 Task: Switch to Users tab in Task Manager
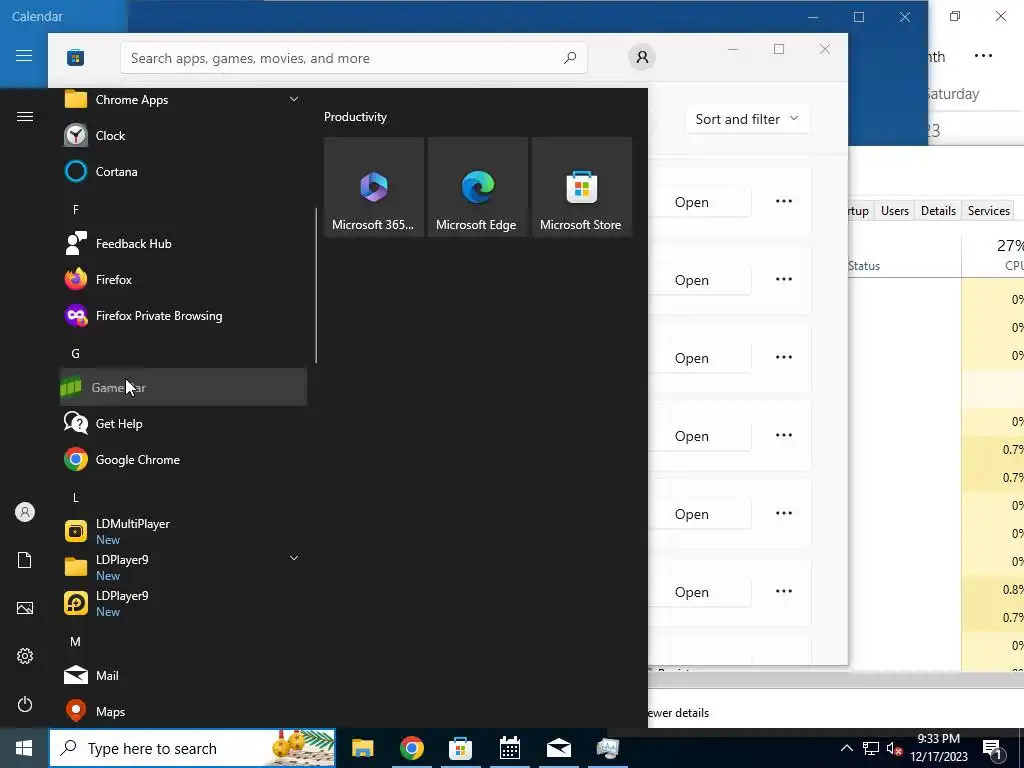(895, 211)
